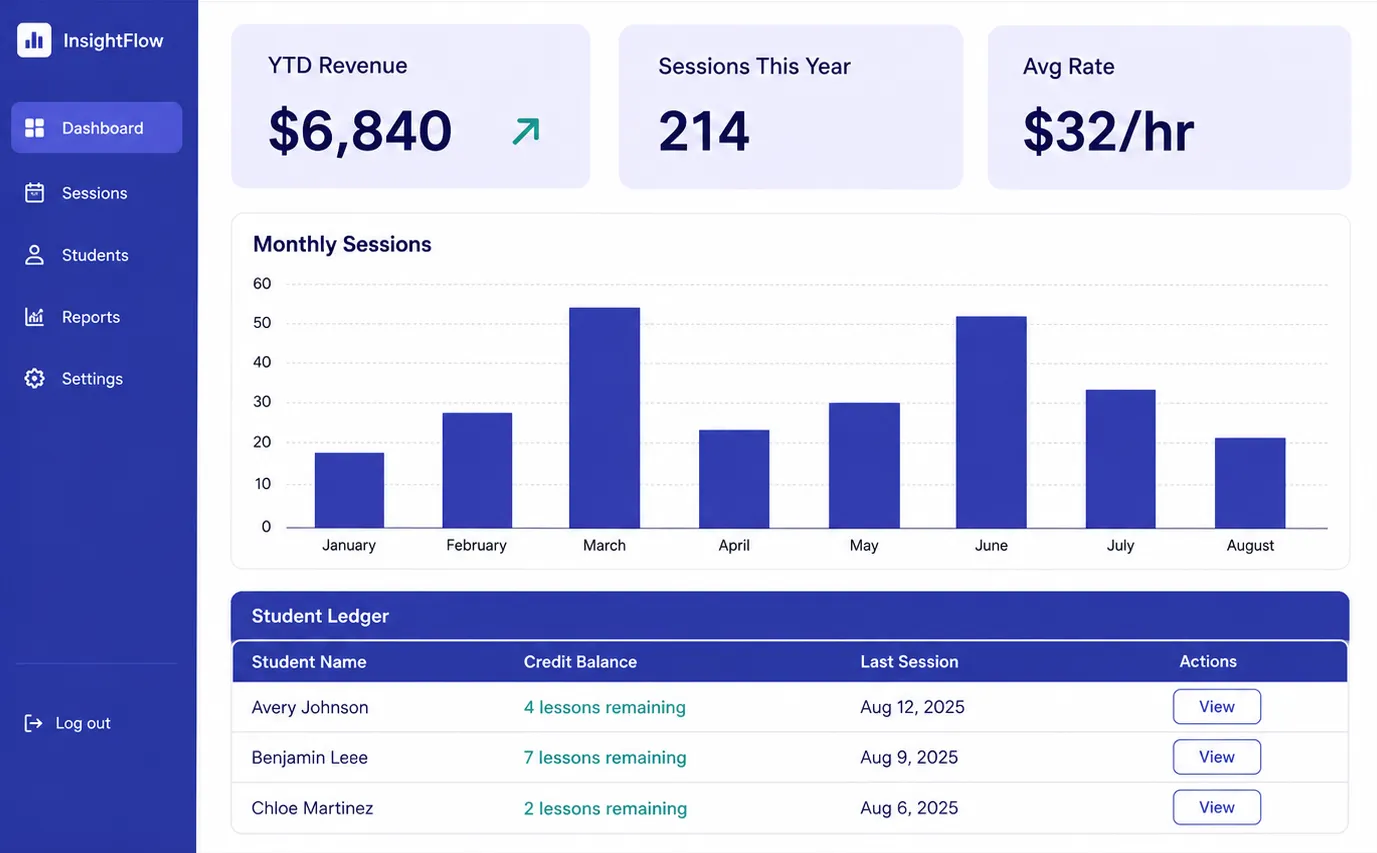1377x853 pixels.
Task: Click the January label on the chart axis
Action: tap(349, 546)
